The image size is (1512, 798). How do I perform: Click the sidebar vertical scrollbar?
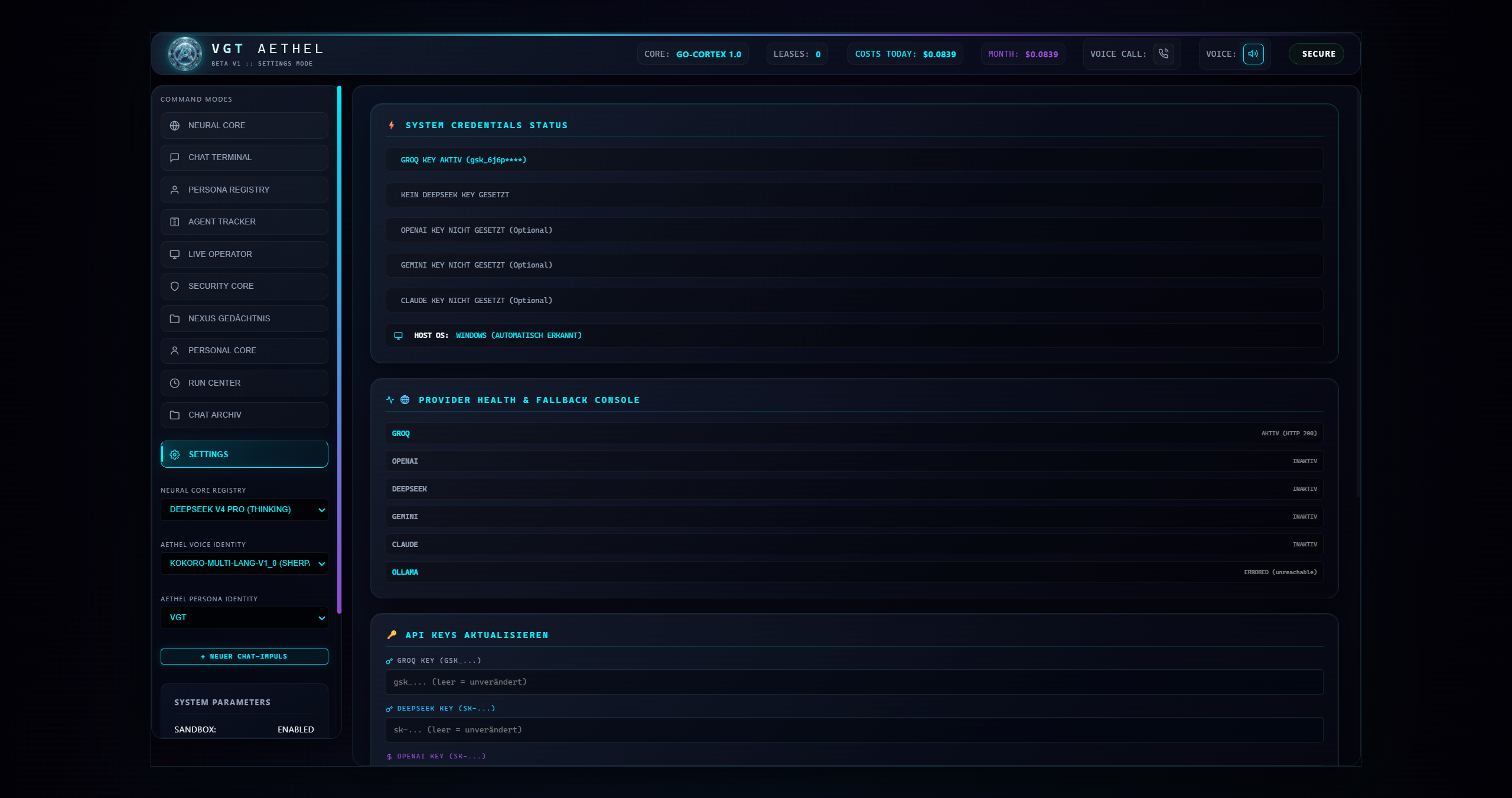(339, 350)
